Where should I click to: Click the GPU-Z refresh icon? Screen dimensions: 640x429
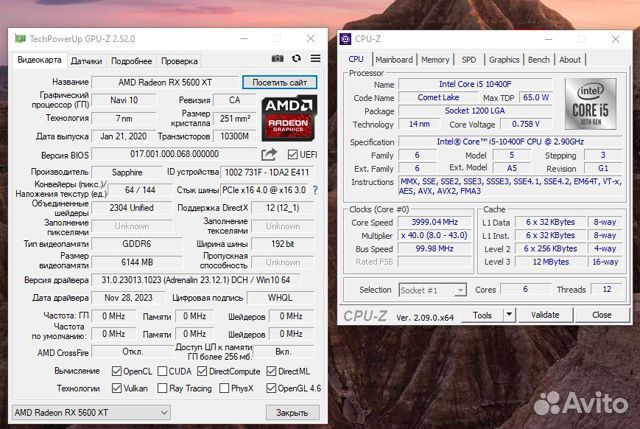click(x=296, y=60)
